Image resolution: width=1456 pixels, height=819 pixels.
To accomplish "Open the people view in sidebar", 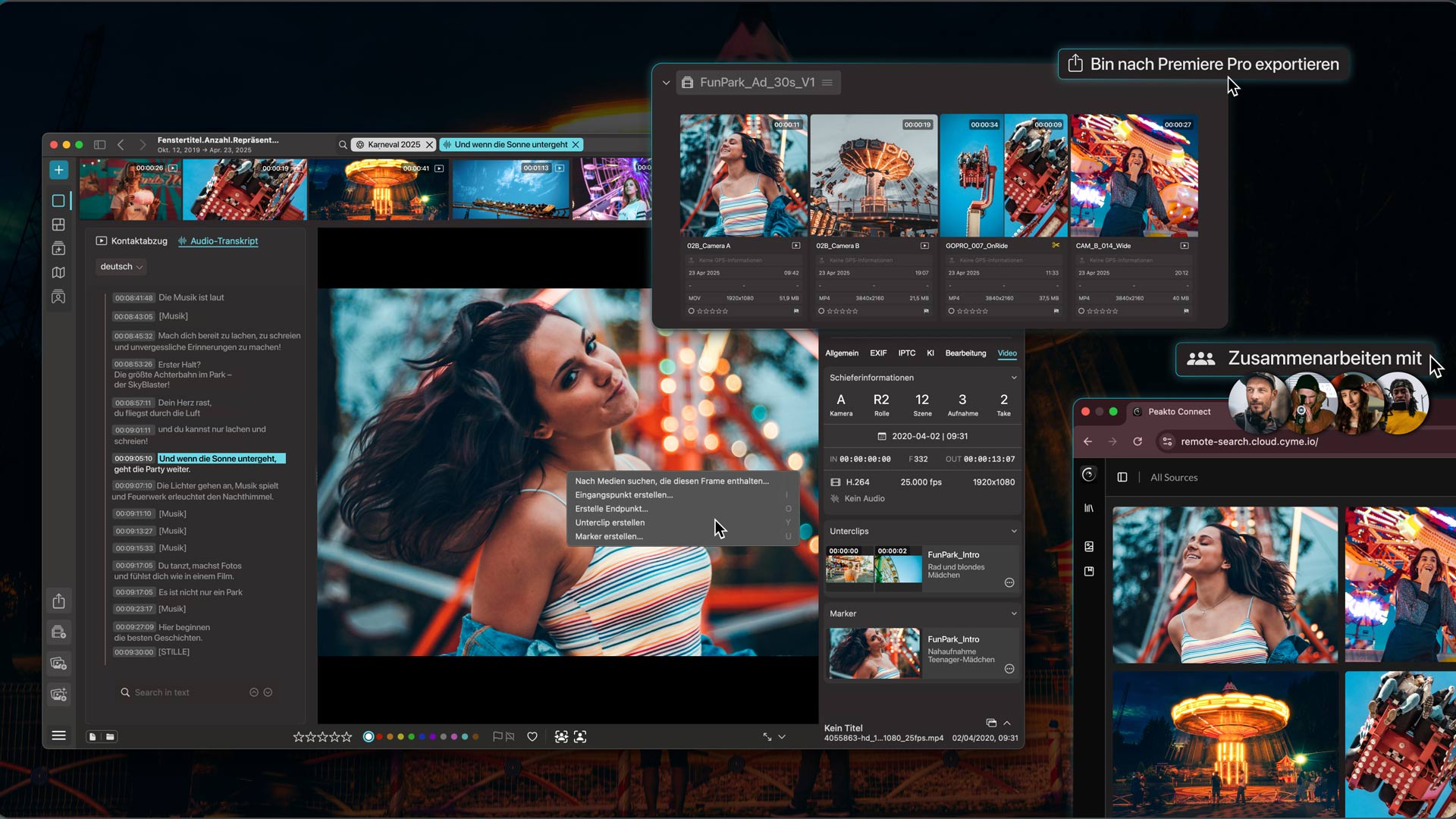I will [x=58, y=297].
